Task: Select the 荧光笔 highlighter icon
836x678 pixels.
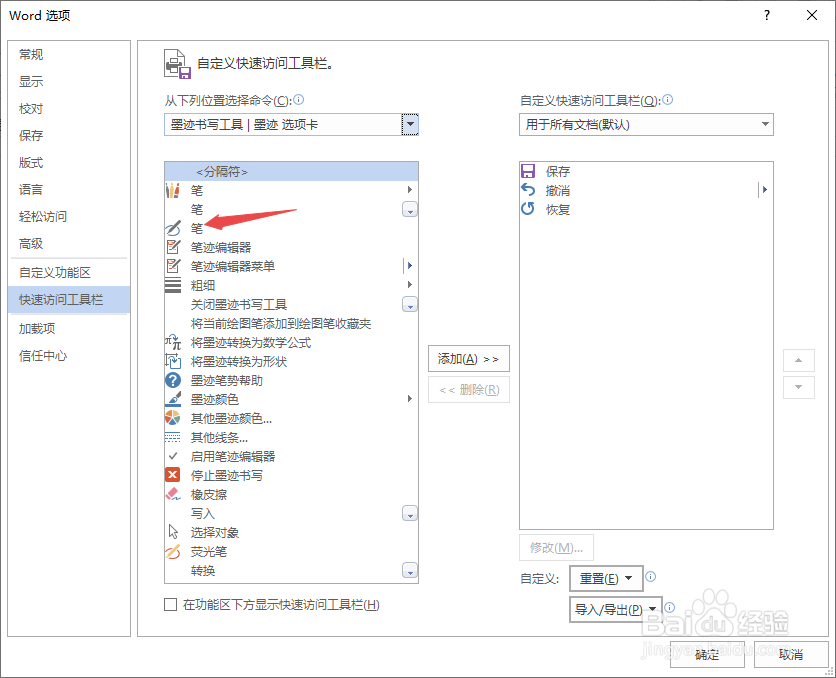Action: (x=173, y=552)
